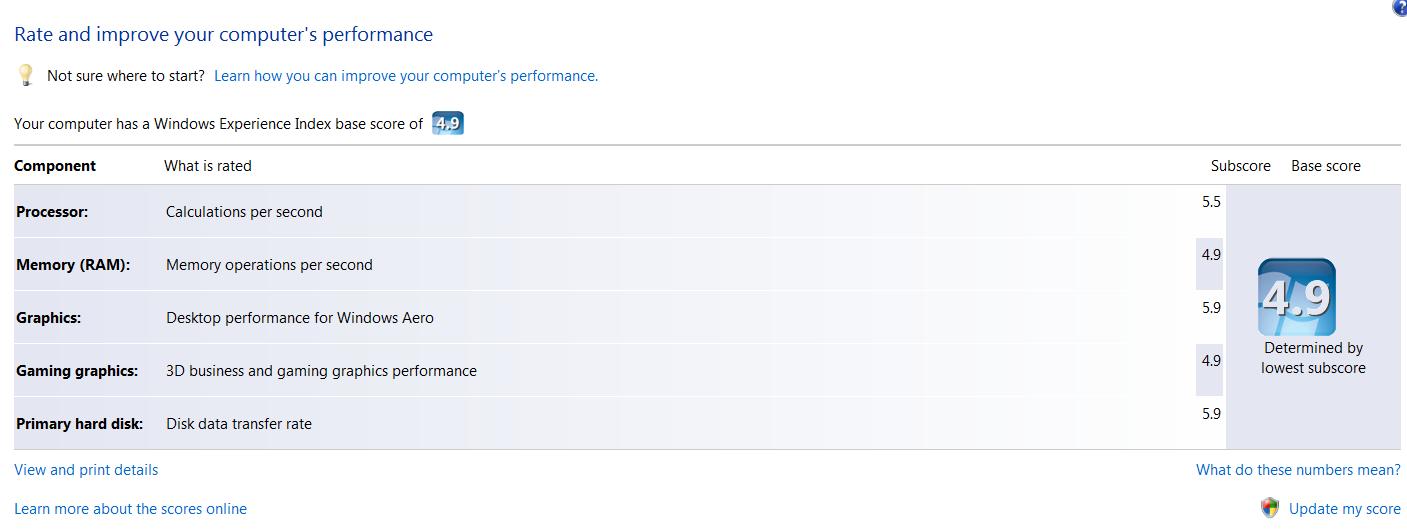This screenshot has width=1407, height=532.
Task: Click the large 4.9 base score badge
Action: (x=1296, y=297)
